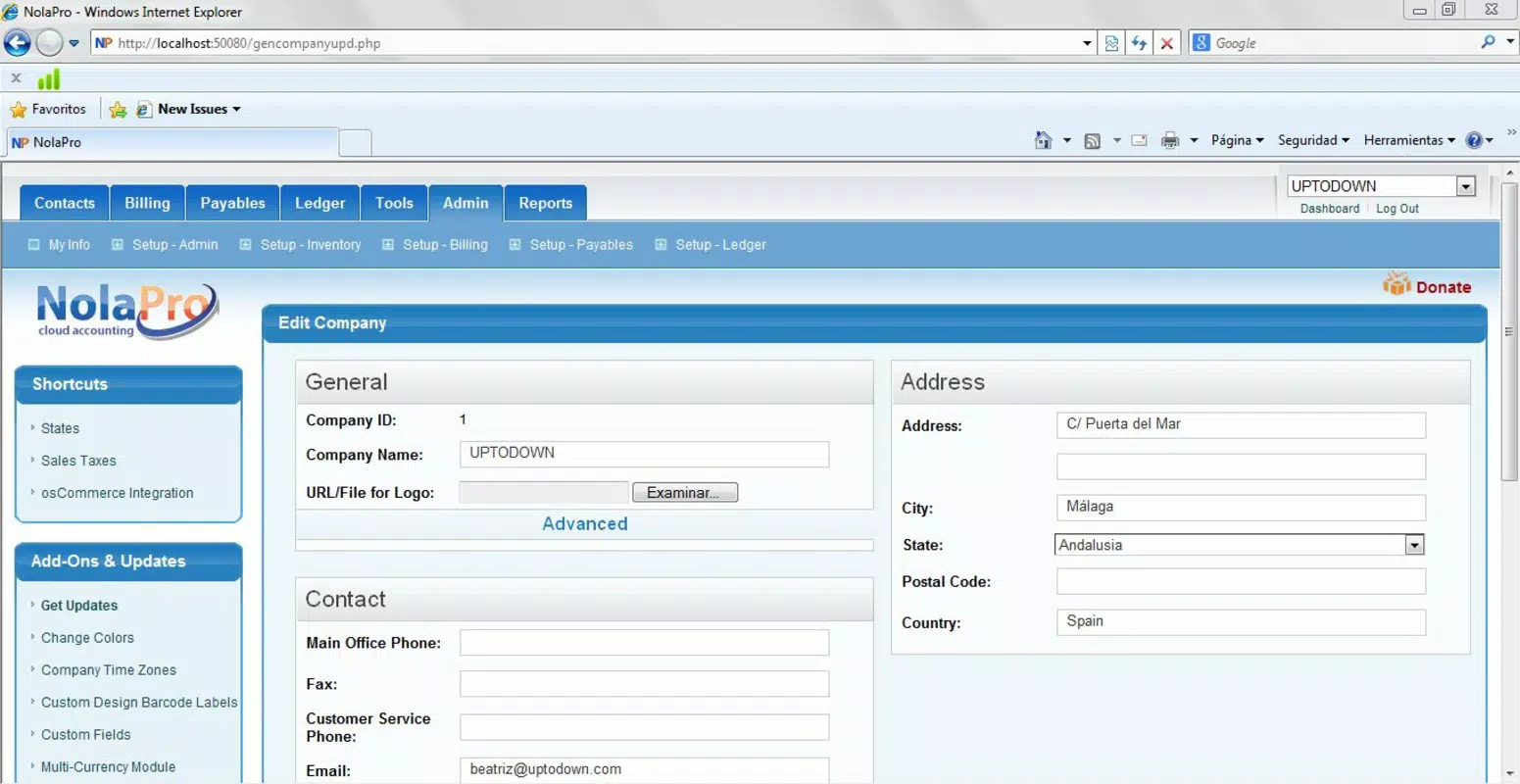1520x784 pixels.
Task: Expand the Advanced settings link
Action: coord(585,524)
